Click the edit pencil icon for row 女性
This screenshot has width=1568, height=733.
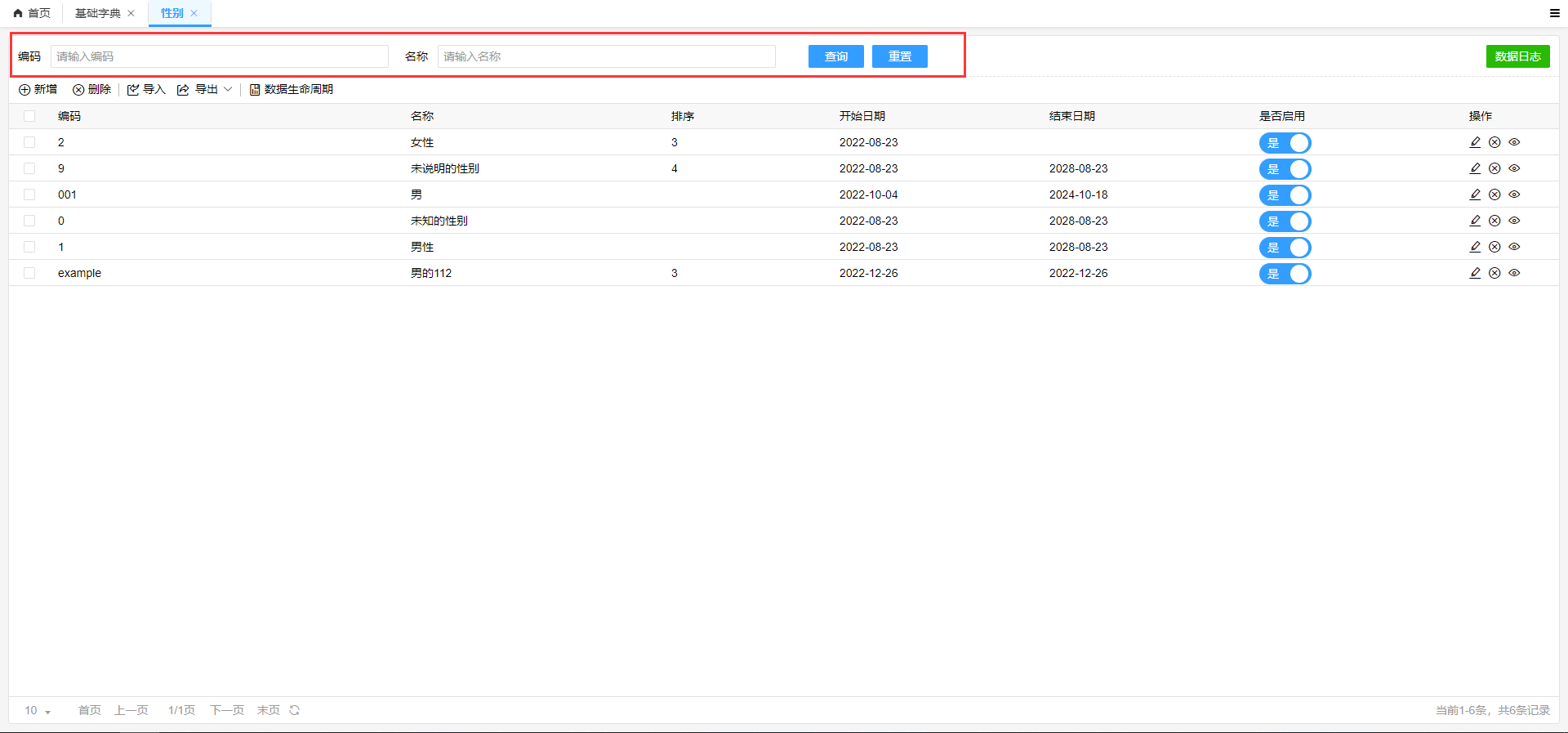pyautogui.click(x=1475, y=142)
